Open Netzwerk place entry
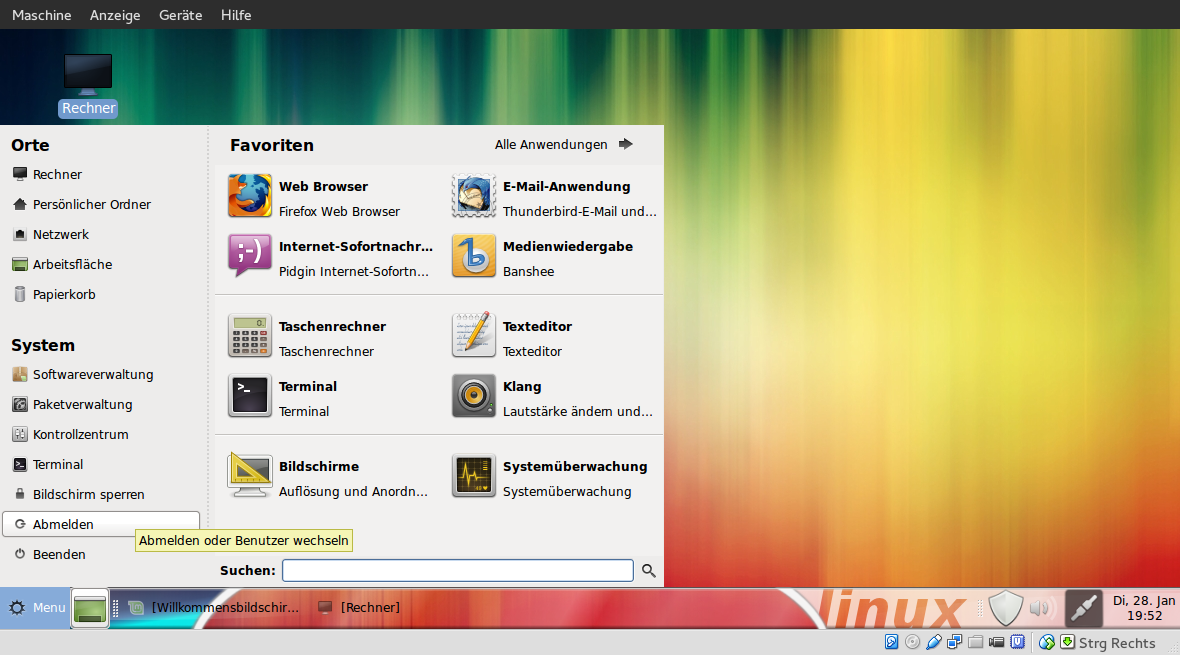1180x655 pixels. click(102, 234)
